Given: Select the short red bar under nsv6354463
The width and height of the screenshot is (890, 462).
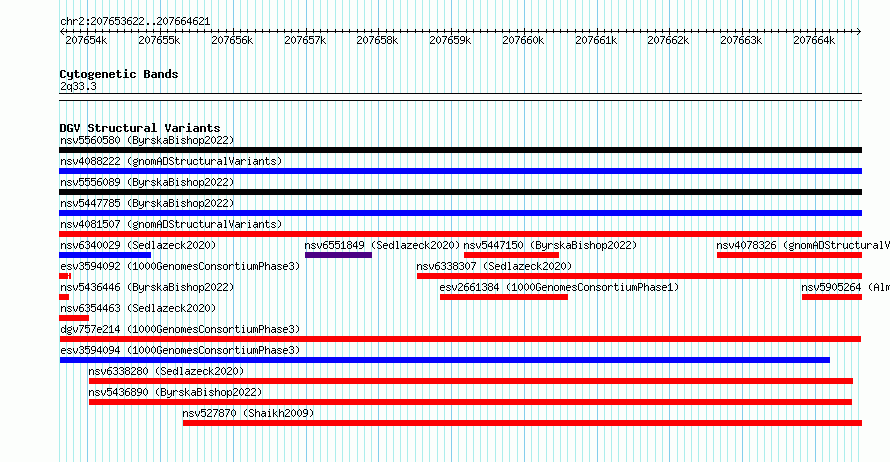Looking at the screenshot, I should 74,318.
